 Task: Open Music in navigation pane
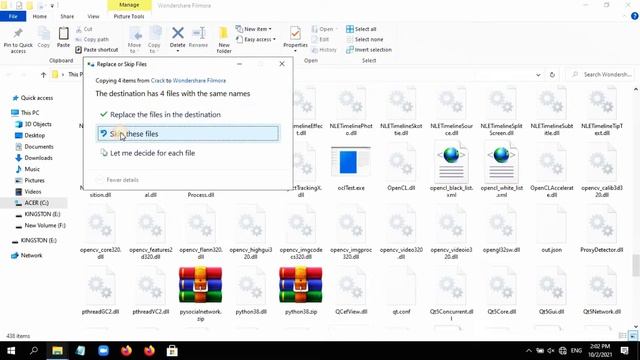tap(27, 169)
